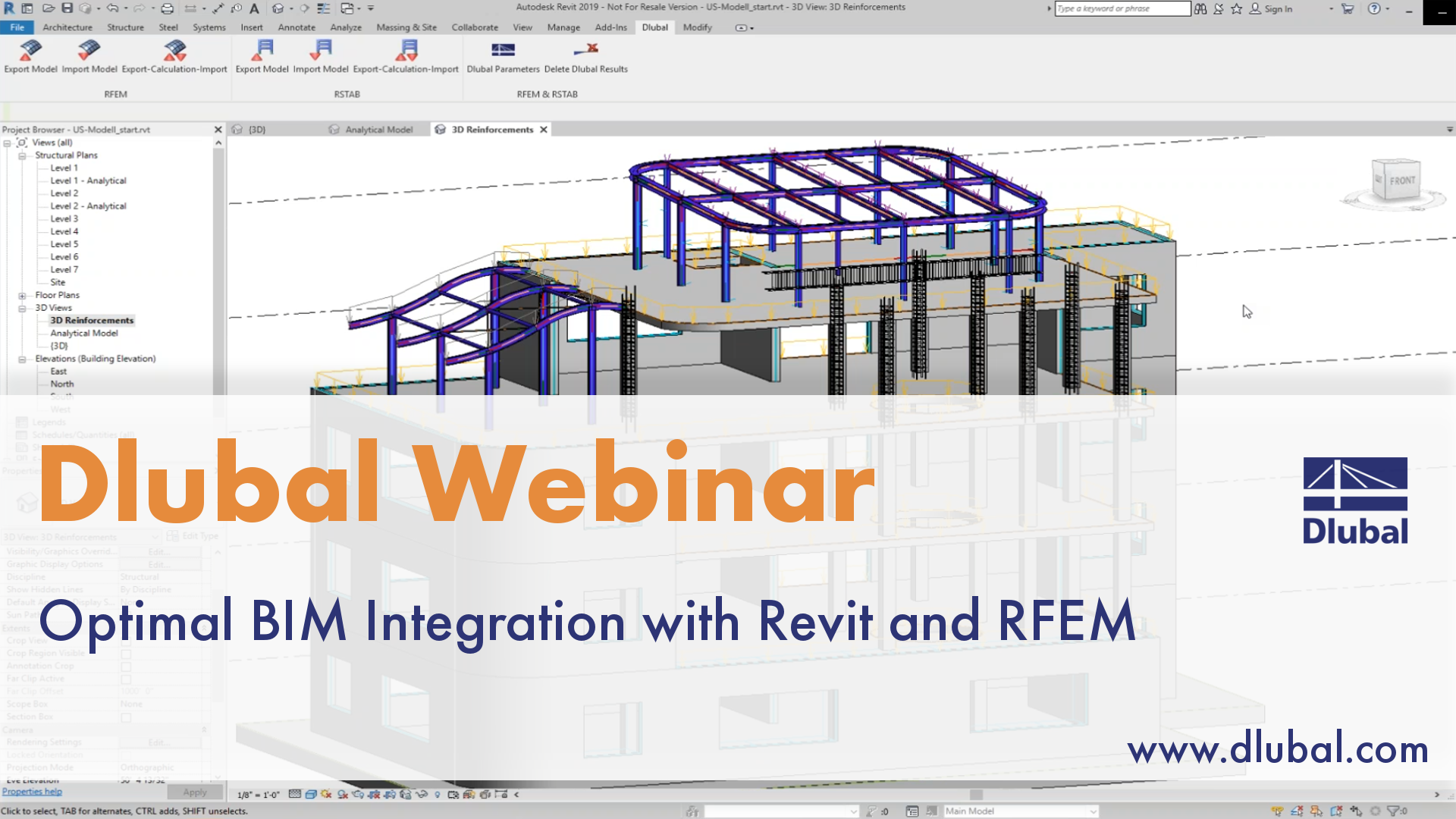The image size is (1456, 819).
Task: Switch to the Add-Ins ribbon tab
Action: (x=611, y=27)
